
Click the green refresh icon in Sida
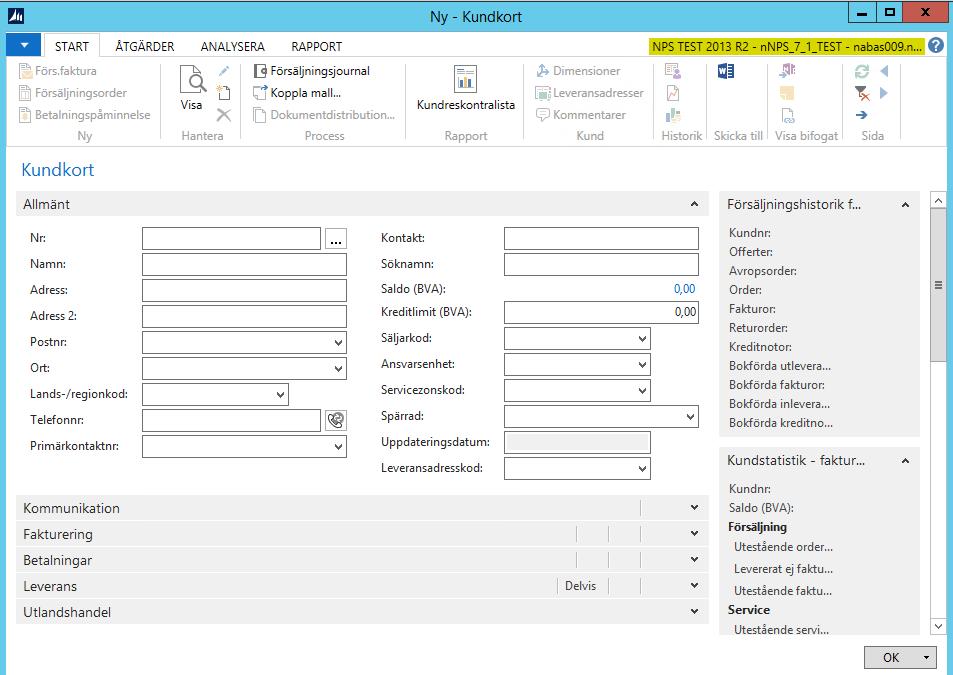[862, 71]
